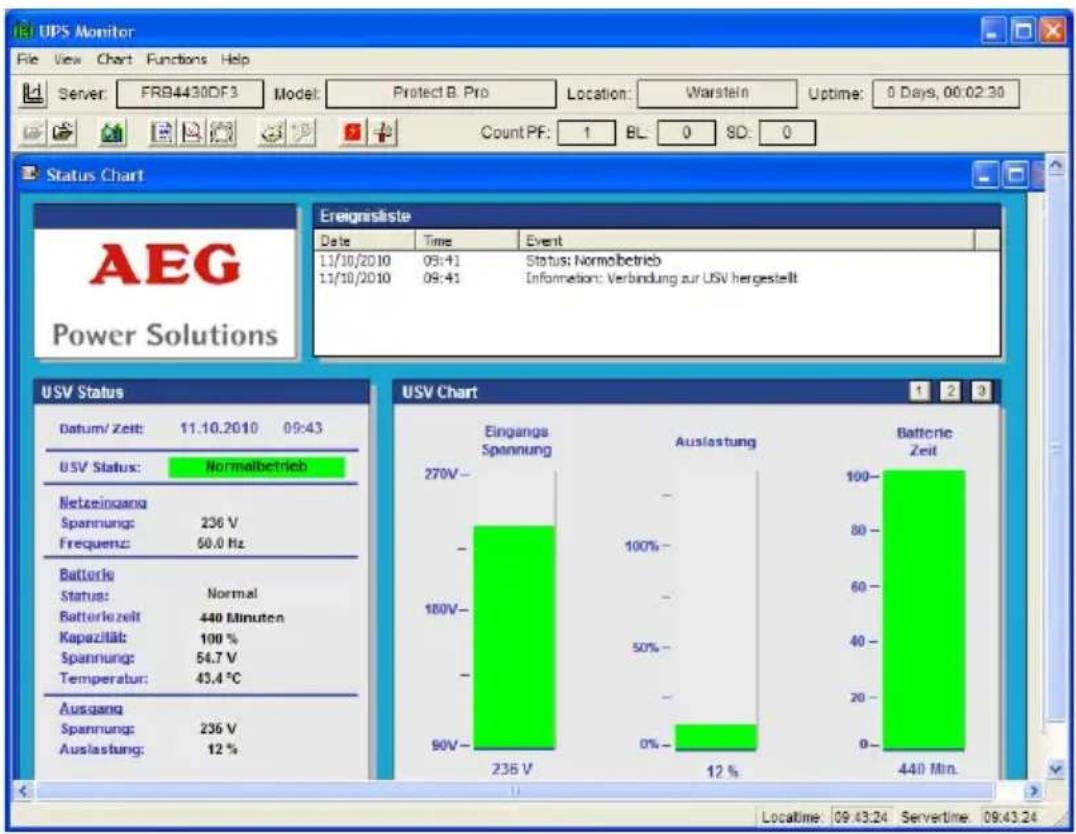
Task: Click the 54.7 V battery voltage value
Action: [217, 658]
